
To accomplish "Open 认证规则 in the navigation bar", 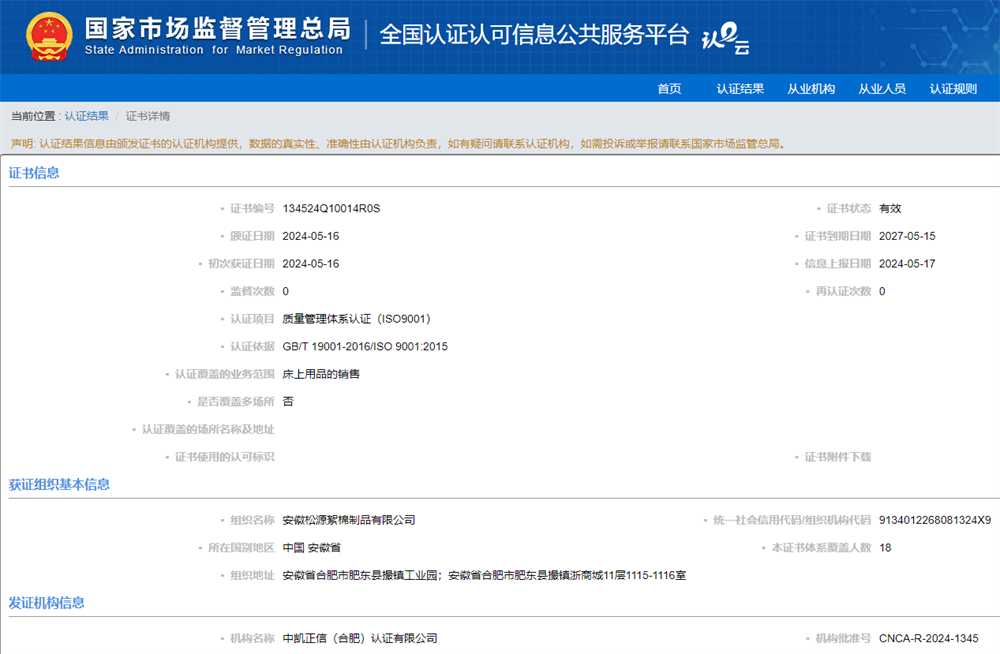I will click(953, 89).
